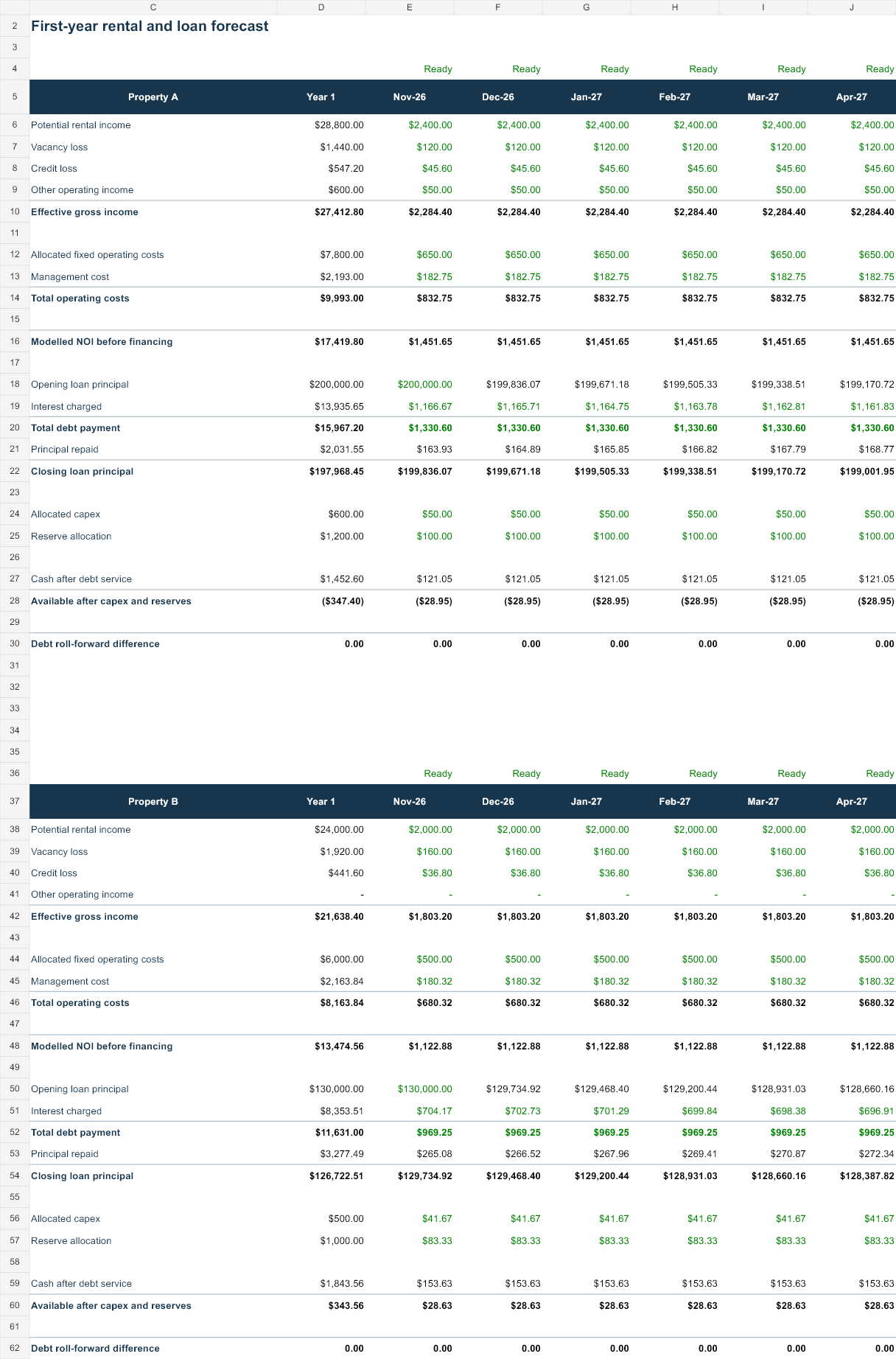Select Property A total debt payment $15,967.20
The image size is (896, 1359).
tap(339, 428)
